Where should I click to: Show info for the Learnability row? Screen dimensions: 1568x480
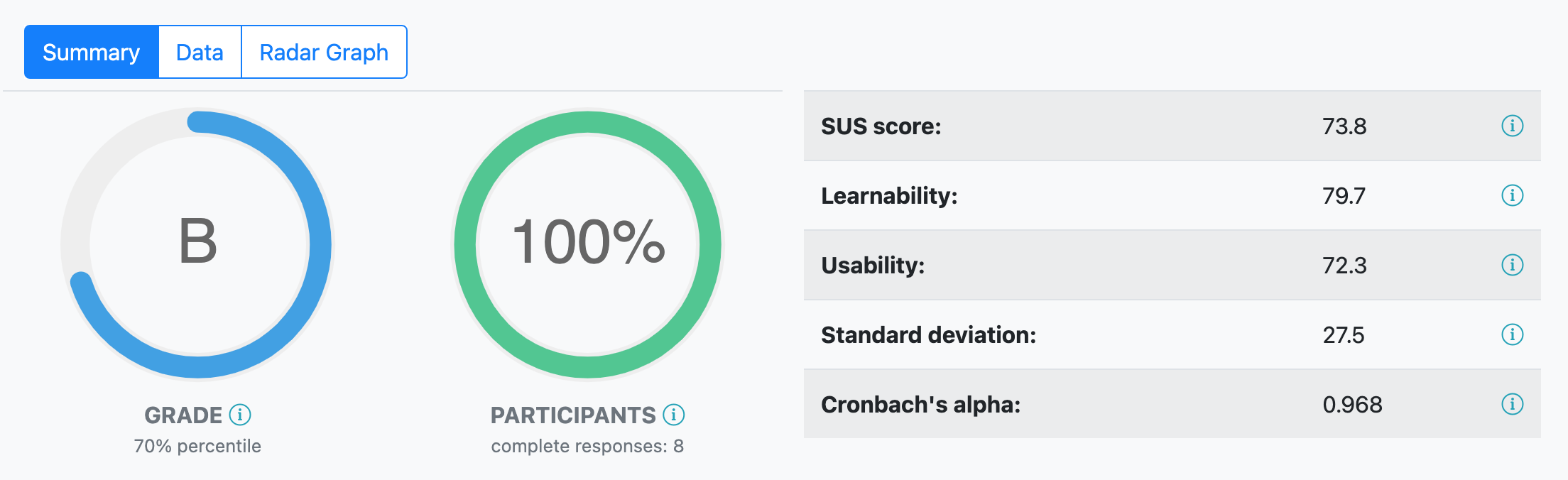coord(1512,195)
